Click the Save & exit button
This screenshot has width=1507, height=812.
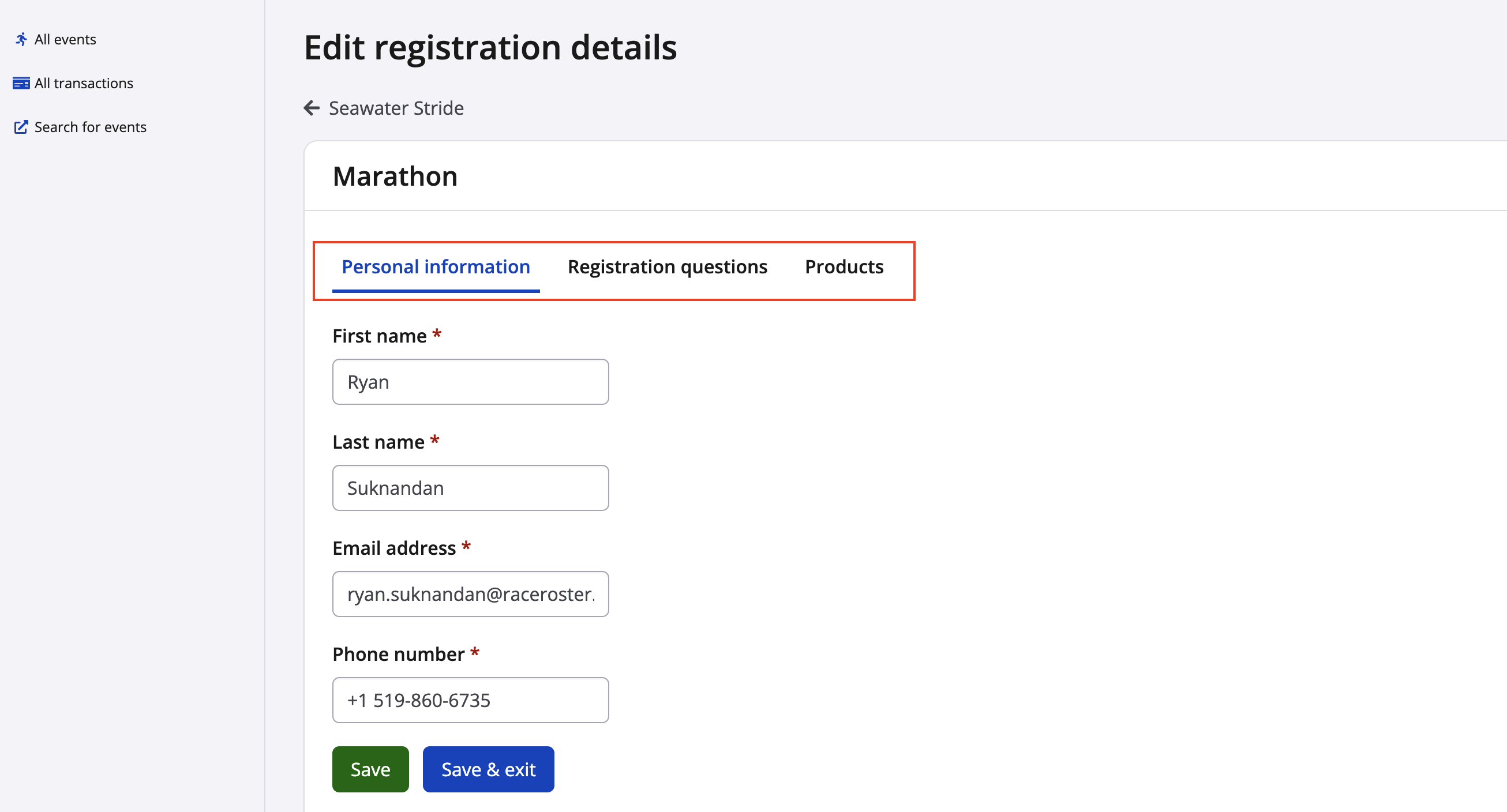click(488, 769)
